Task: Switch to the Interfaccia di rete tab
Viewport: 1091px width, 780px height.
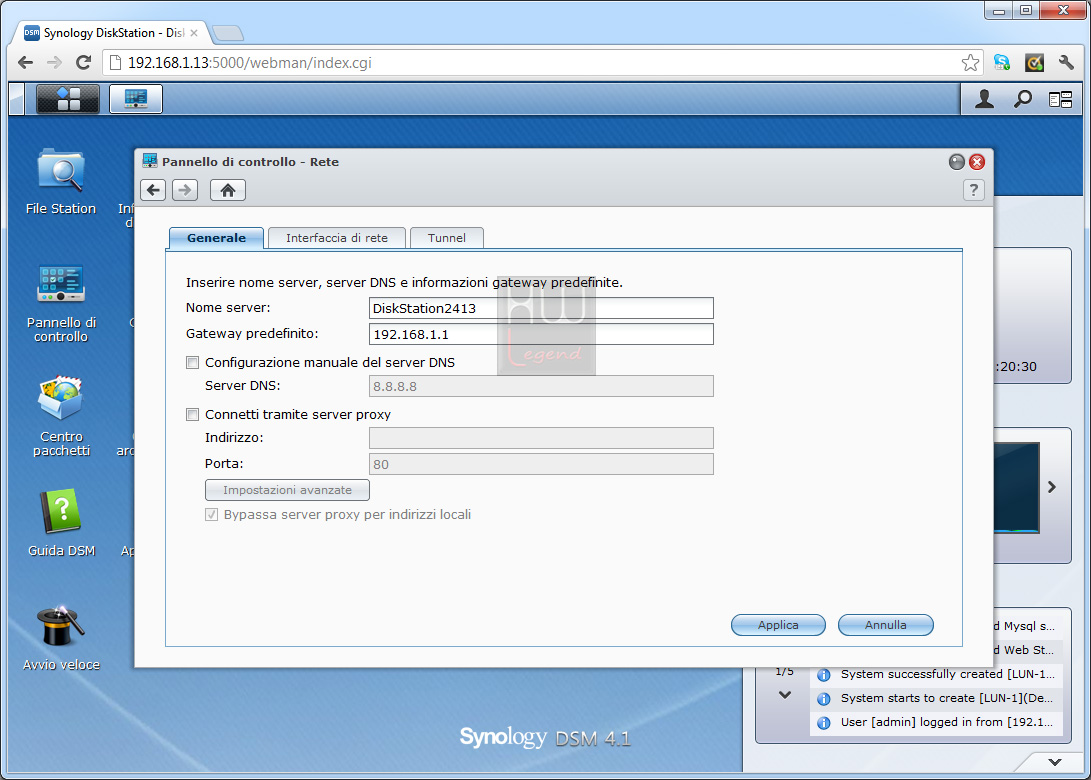Action: [x=337, y=238]
